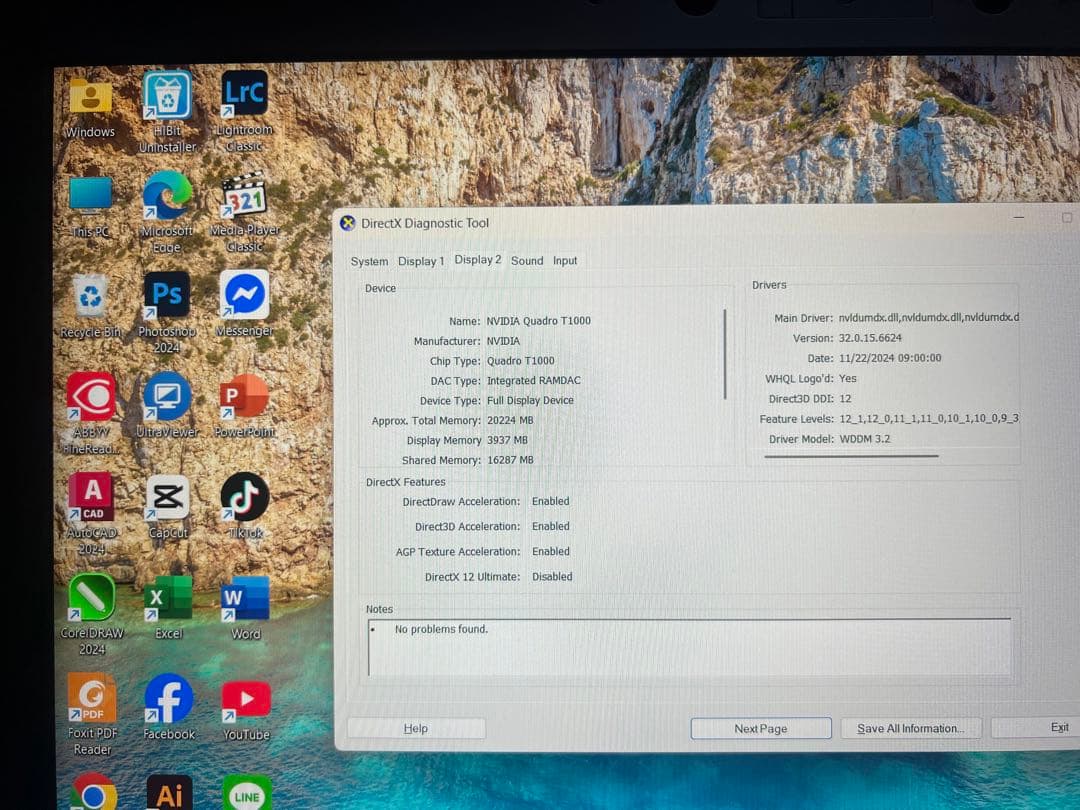This screenshot has width=1080, height=810.
Task: Select the Display 2 tab
Action: (477, 260)
